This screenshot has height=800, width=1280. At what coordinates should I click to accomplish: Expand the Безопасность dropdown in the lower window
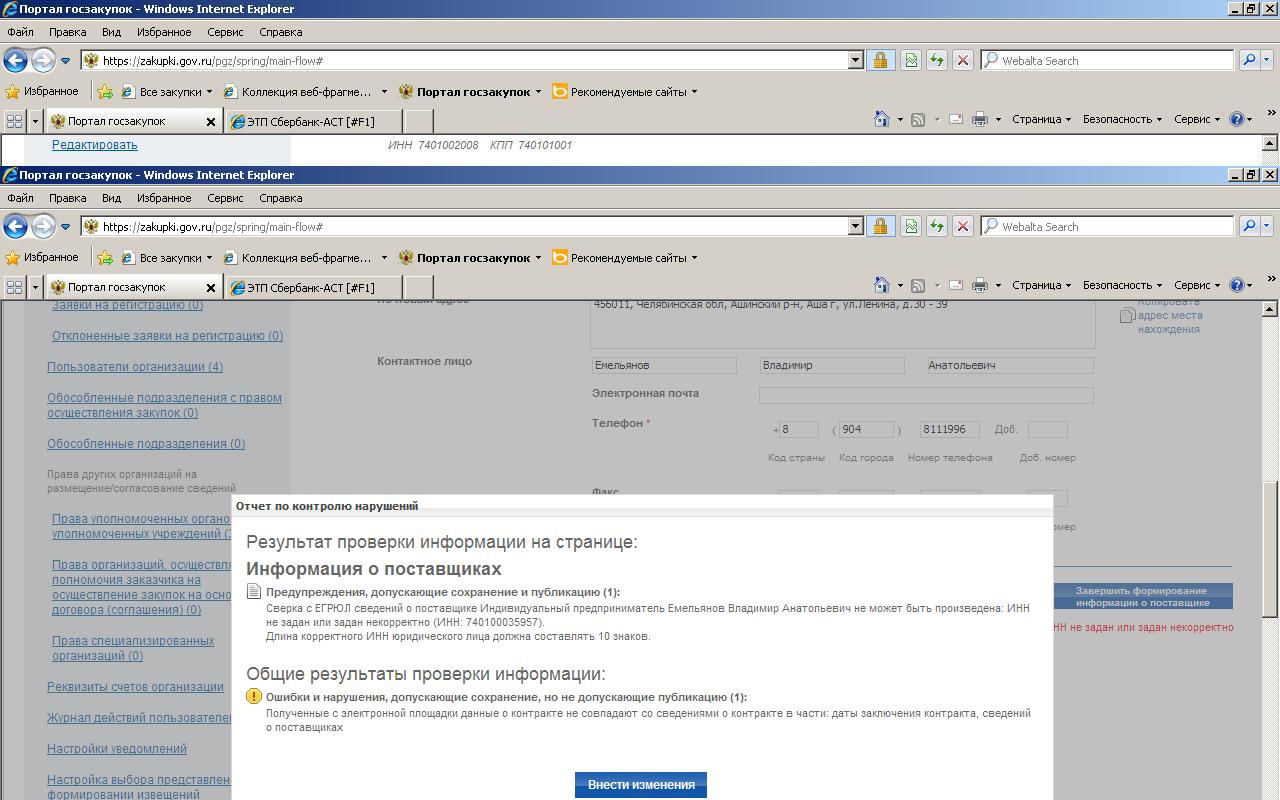(1121, 285)
